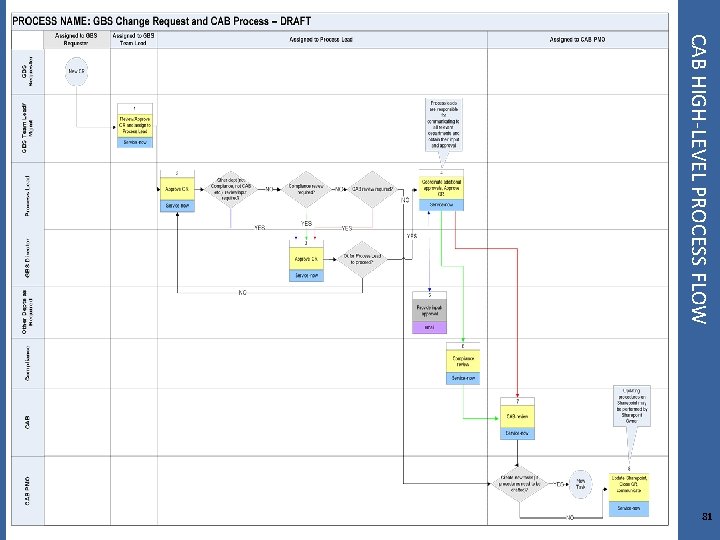Image resolution: width=720 pixels, height=540 pixels.
Task: Select the 'Create new task(s)' decision diamond
Action: pyautogui.click(x=519, y=484)
